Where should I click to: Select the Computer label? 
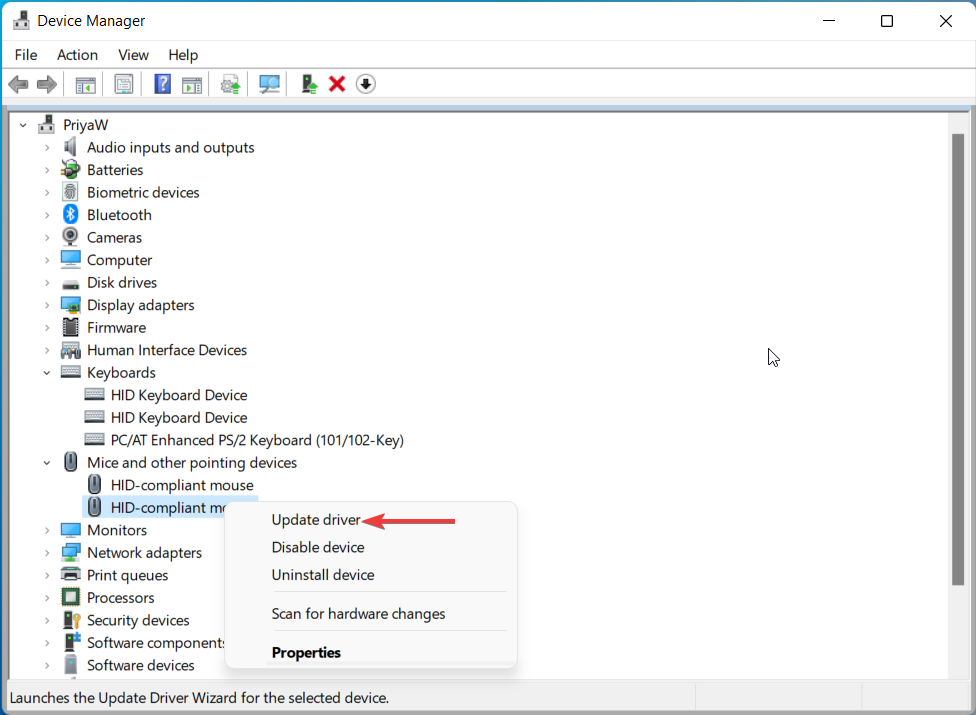(120, 260)
